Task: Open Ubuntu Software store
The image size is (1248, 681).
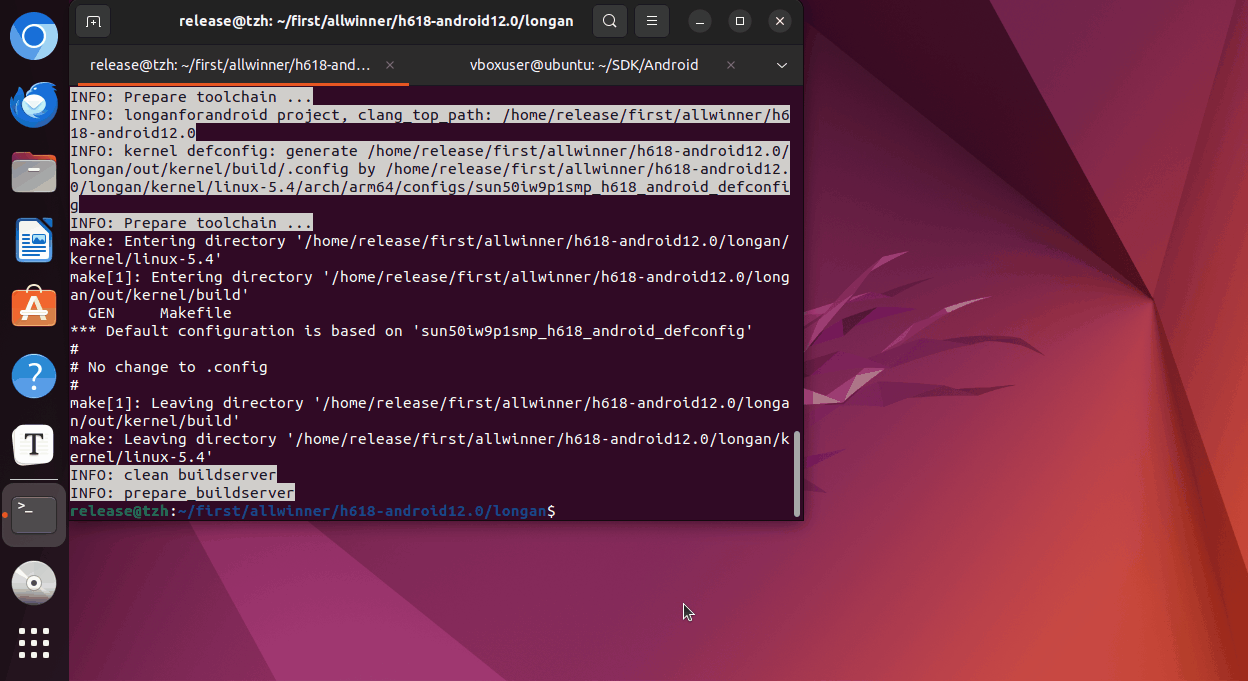Action: 34,307
